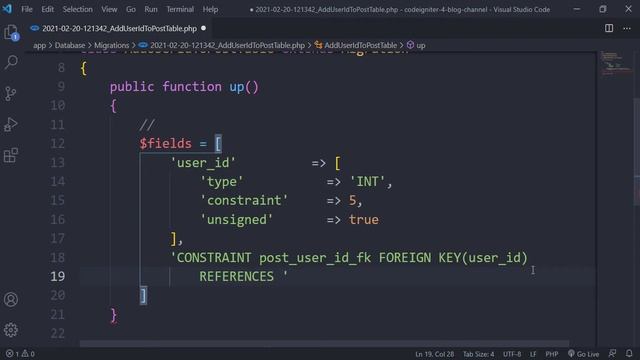This screenshot has height=360, width=640.
Task: Click 'public function up()' declaration text
Action: 184,87
